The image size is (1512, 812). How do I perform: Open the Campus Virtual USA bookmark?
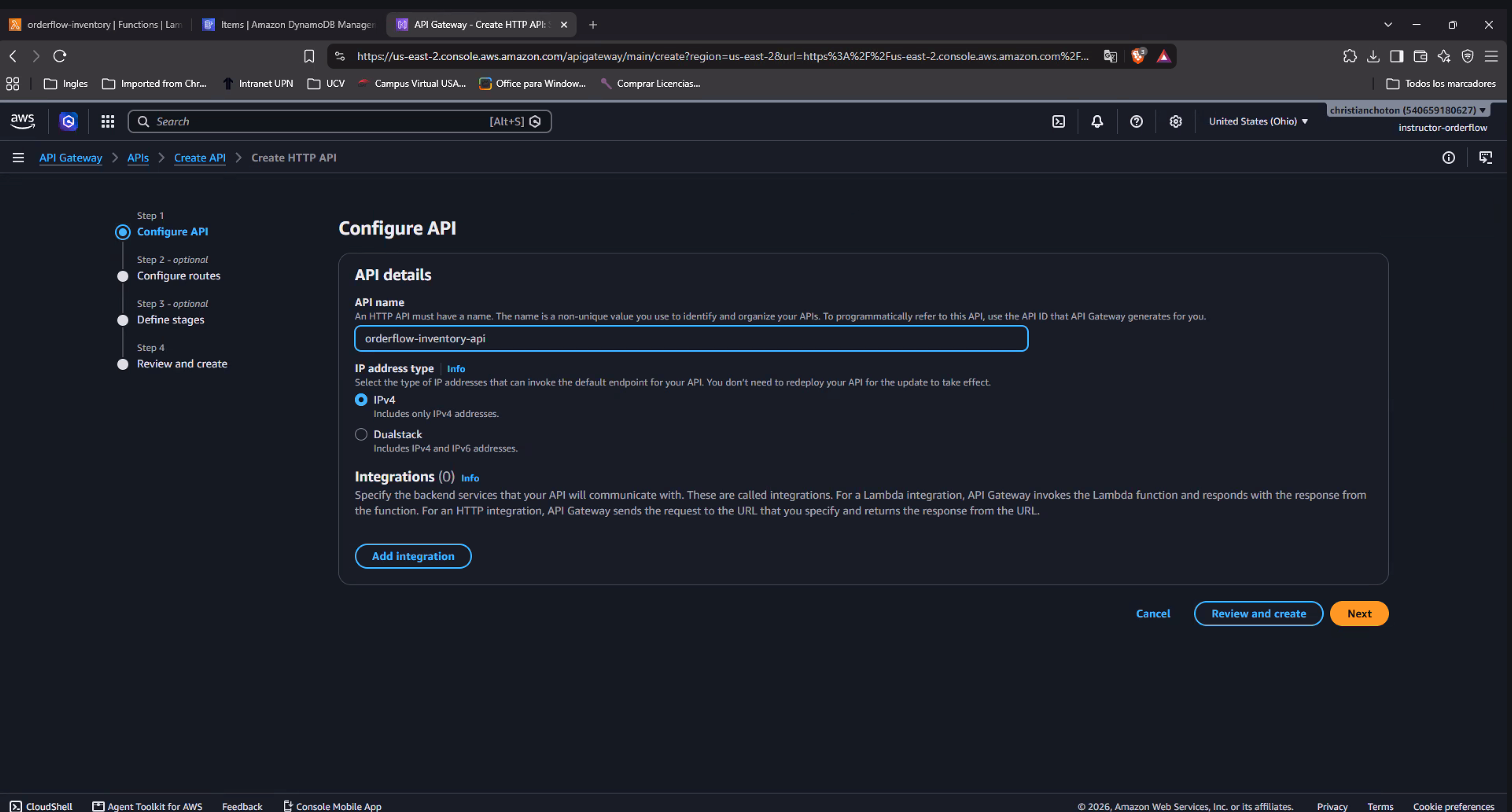(x=412, y=83)
